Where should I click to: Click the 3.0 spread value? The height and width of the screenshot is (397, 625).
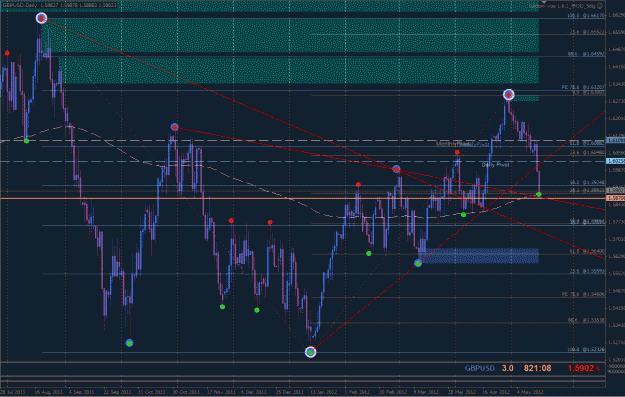[x=507, y=368]
